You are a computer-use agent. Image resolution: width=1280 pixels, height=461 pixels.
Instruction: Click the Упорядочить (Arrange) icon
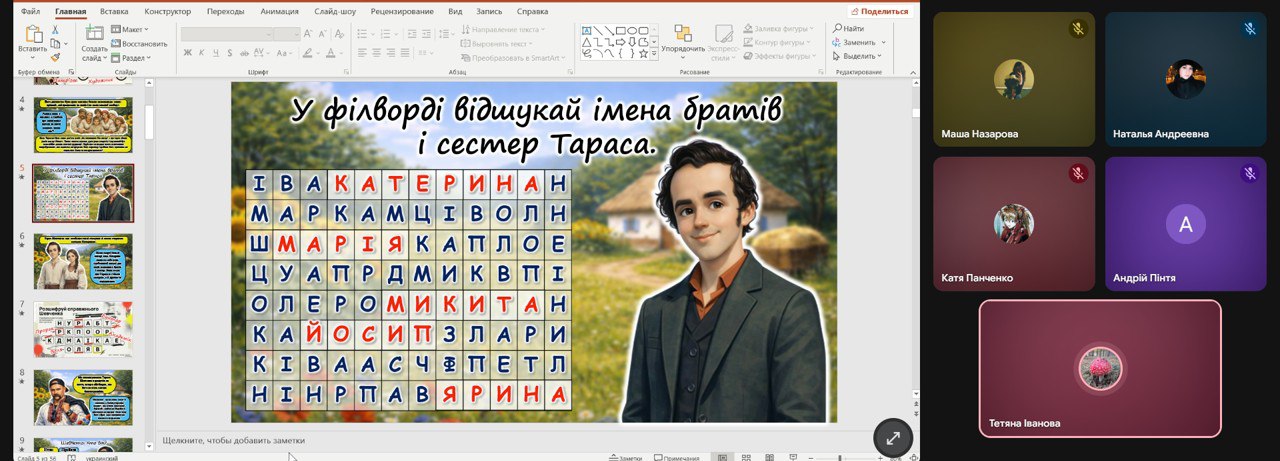683,35
